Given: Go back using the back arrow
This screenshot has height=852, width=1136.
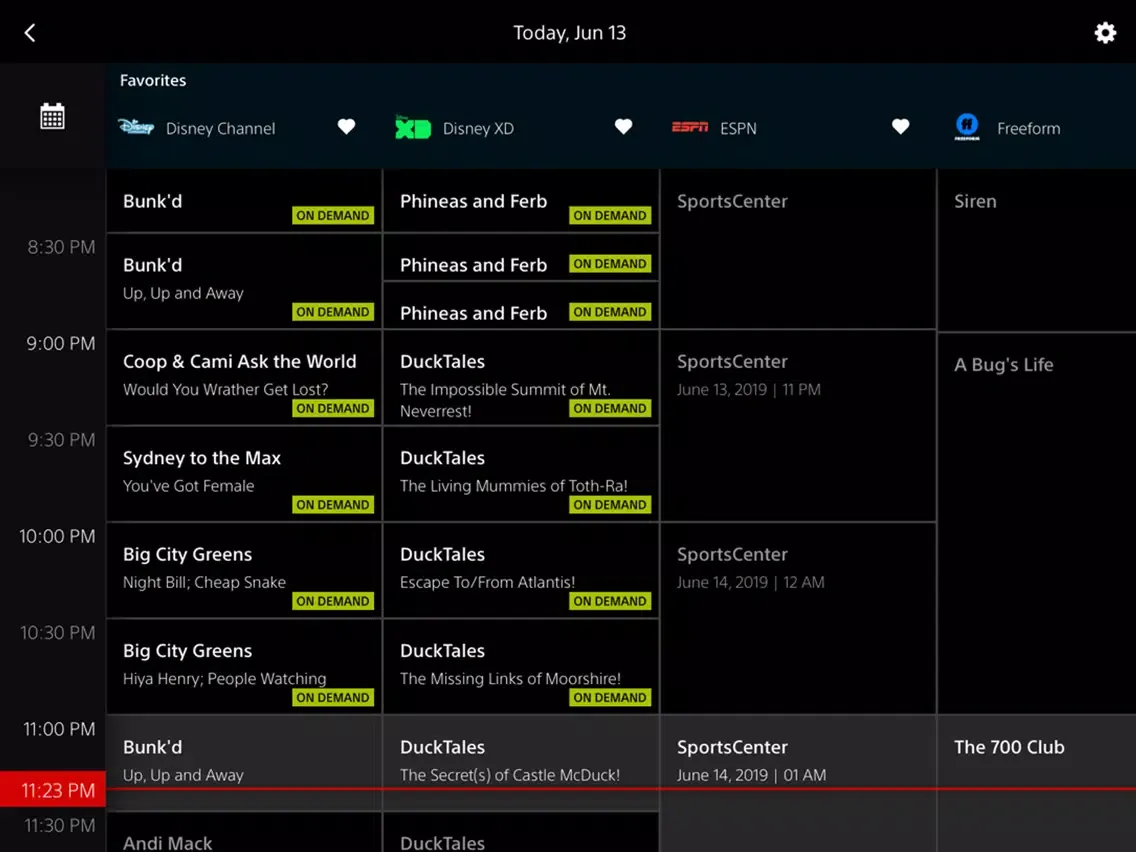Looking at the screenshot, I should pyautogui.click(x=30, y=33).
